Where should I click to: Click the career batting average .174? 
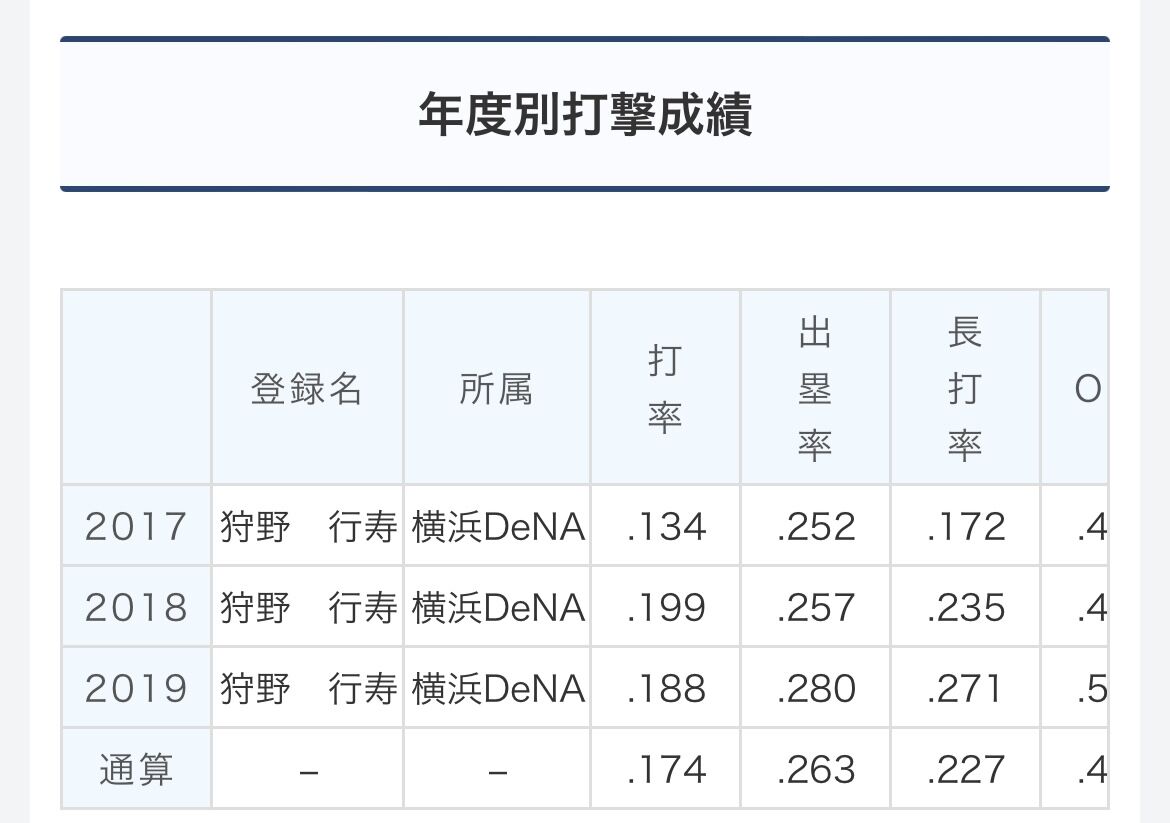(665, 769)
